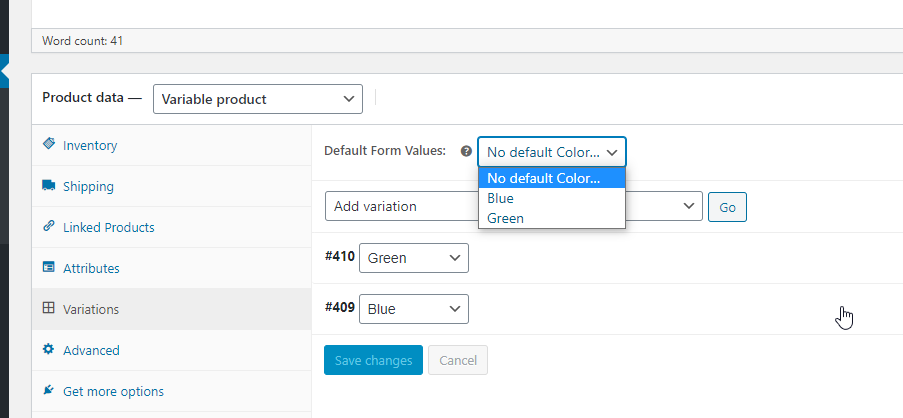
Task: Click the Get more options plug icon
Action: (48, 391)
